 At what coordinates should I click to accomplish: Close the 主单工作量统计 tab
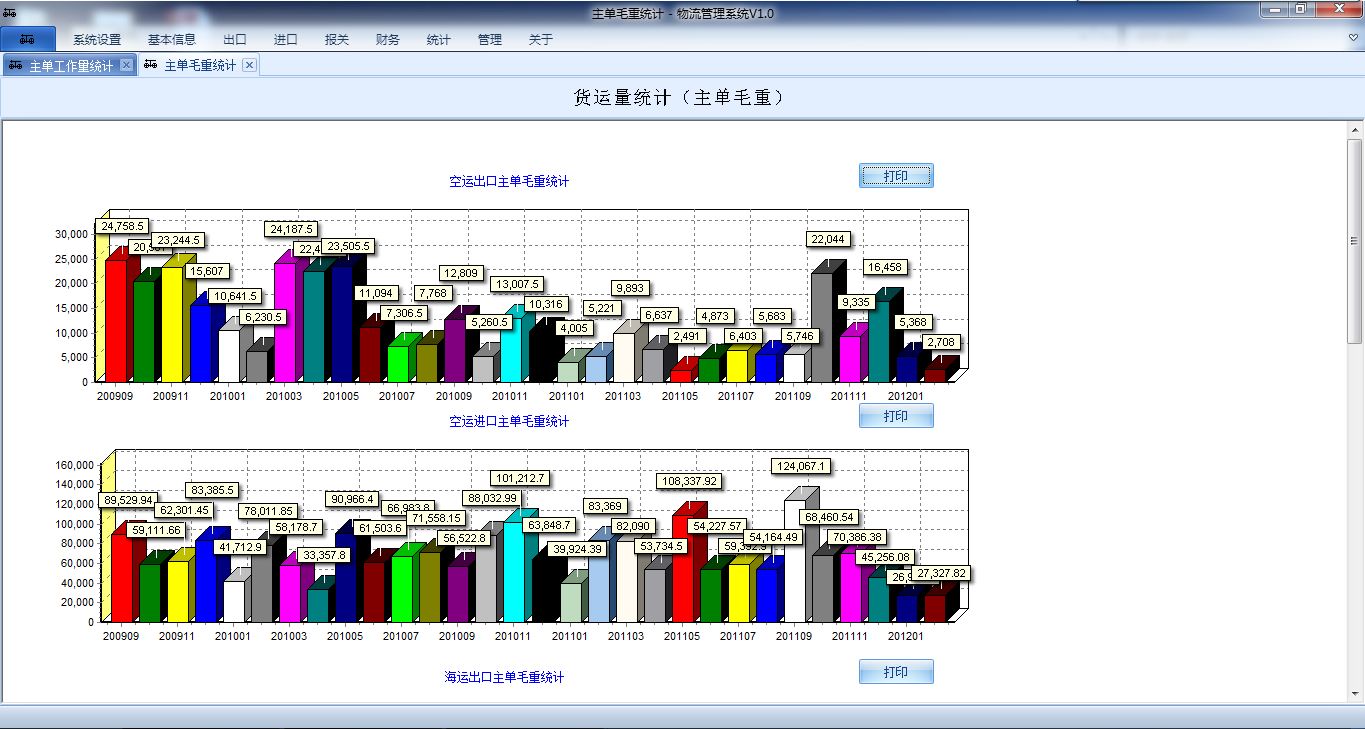pyautogui.click(x=126, y=65)
